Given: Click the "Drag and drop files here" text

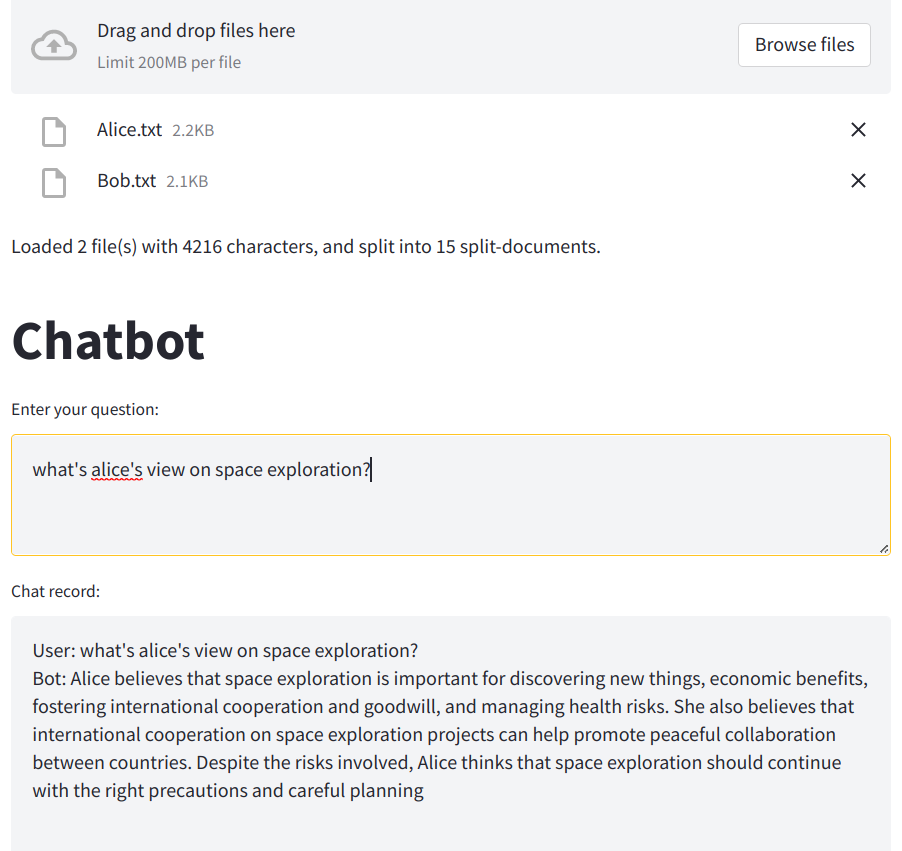Looking at the screenshot, I should point(196,31).
